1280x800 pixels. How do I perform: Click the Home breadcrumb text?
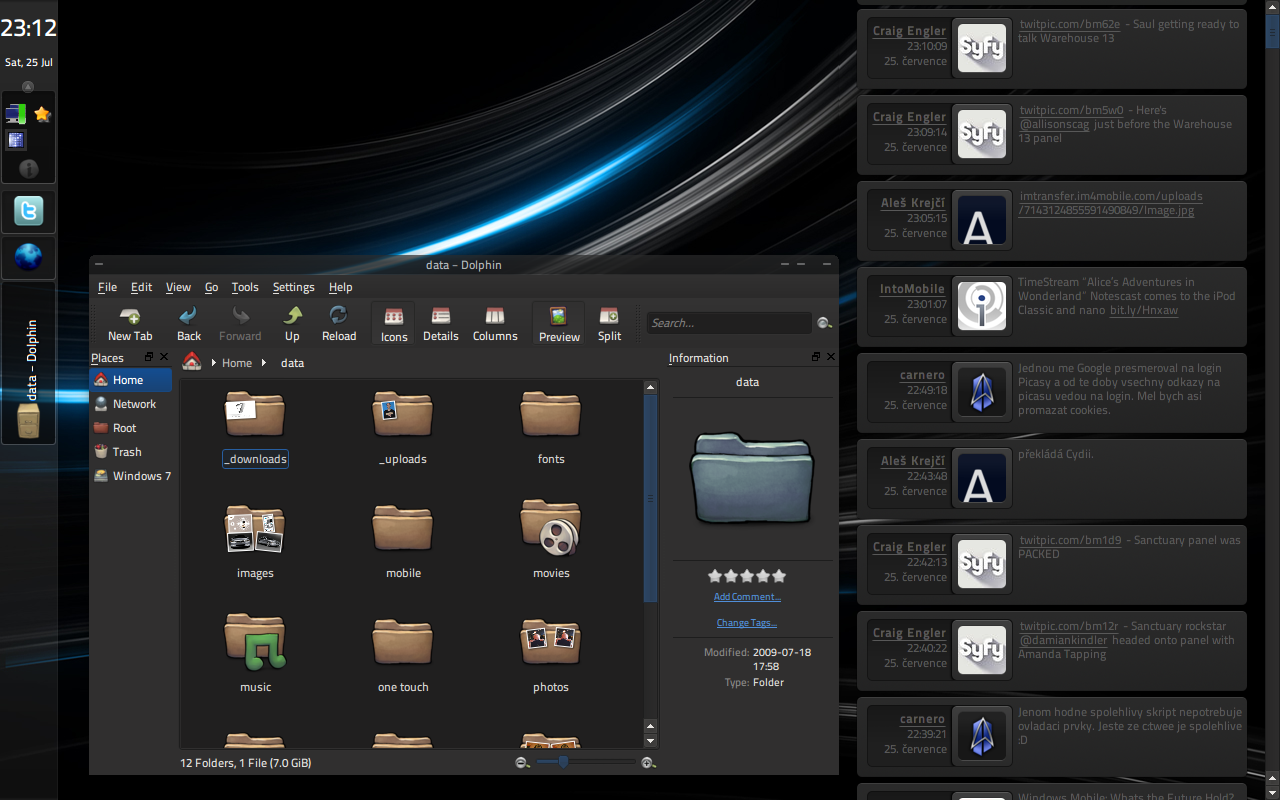click(237, 363)
